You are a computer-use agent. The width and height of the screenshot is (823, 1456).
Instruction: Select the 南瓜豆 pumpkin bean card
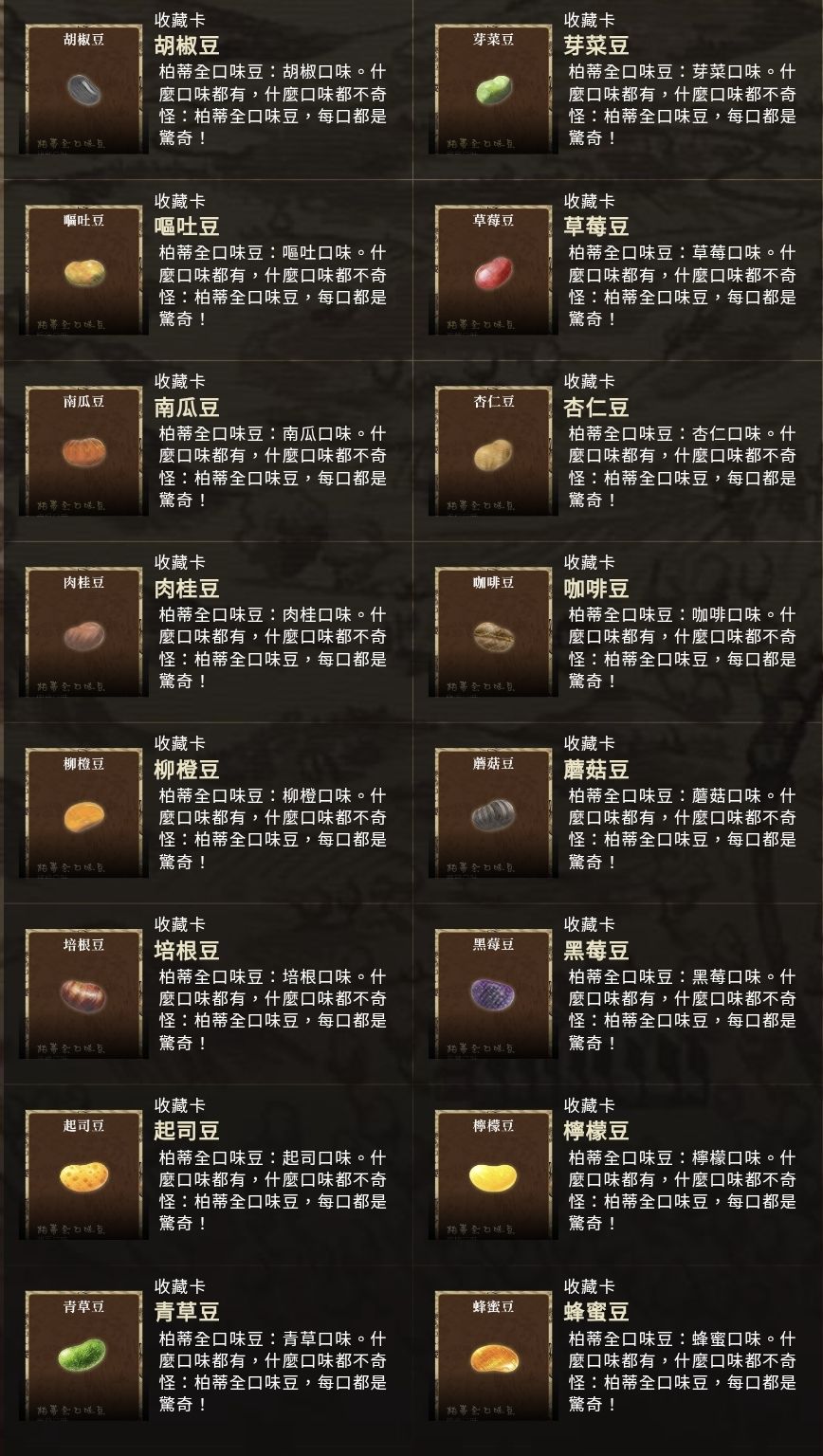(84, 450)
